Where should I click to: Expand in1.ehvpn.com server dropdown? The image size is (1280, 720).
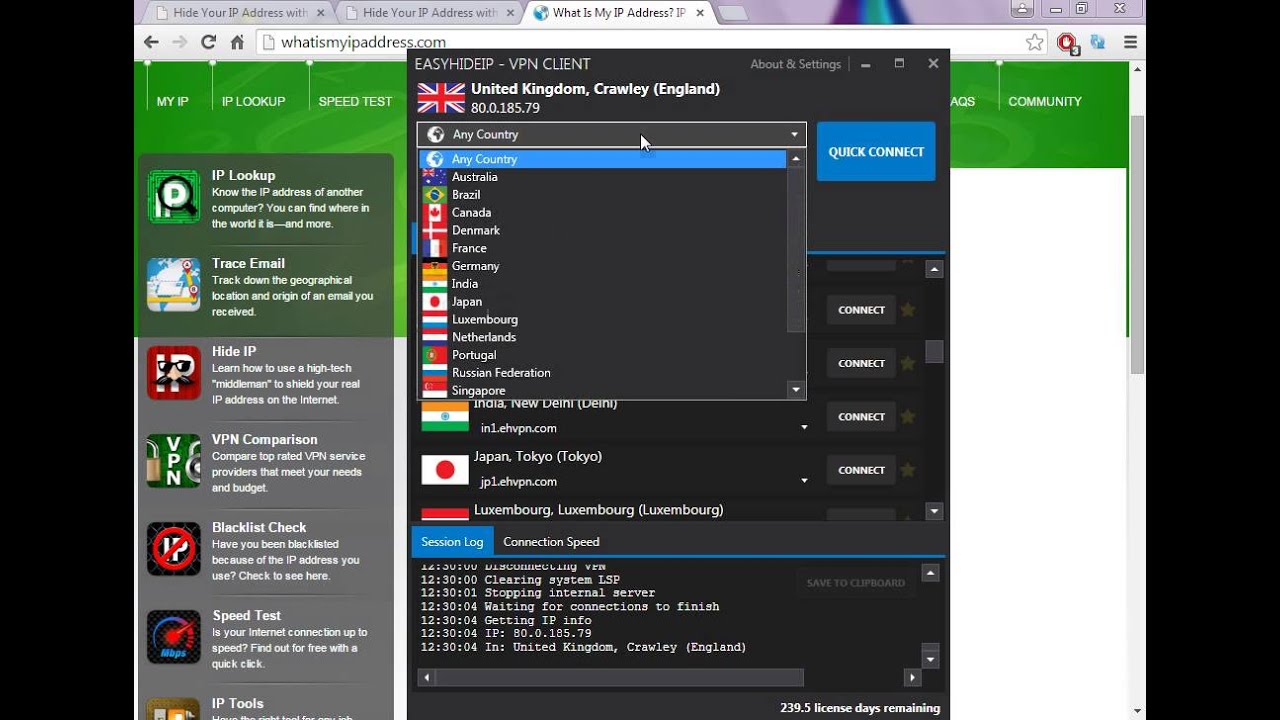point(804,428)
